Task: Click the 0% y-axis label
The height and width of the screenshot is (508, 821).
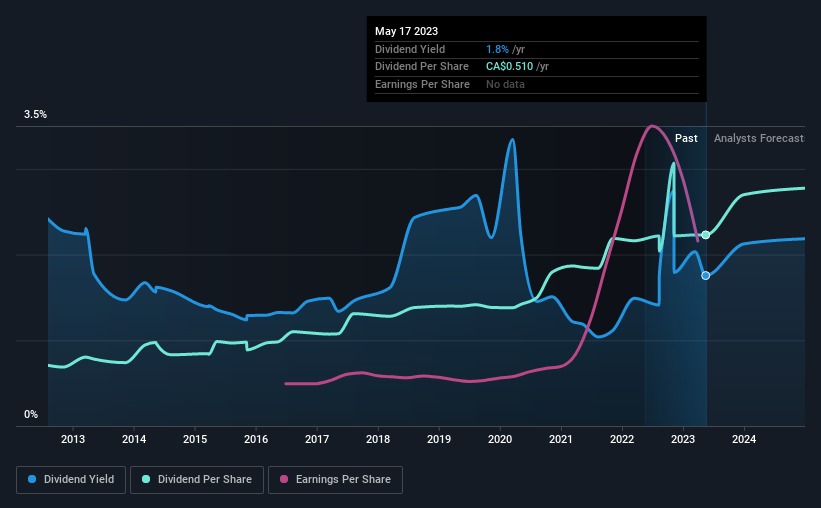Action: (31, 414)
